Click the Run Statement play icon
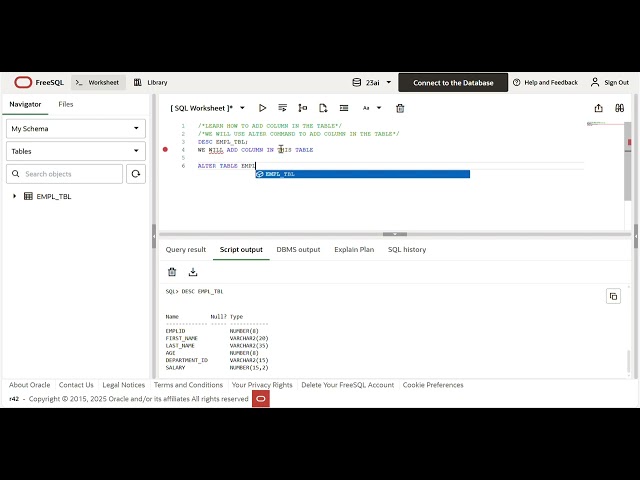 [x=262, y=108]
